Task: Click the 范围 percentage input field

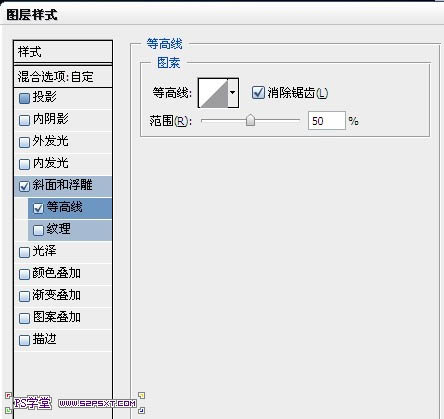Action: (x=327, y=121)
